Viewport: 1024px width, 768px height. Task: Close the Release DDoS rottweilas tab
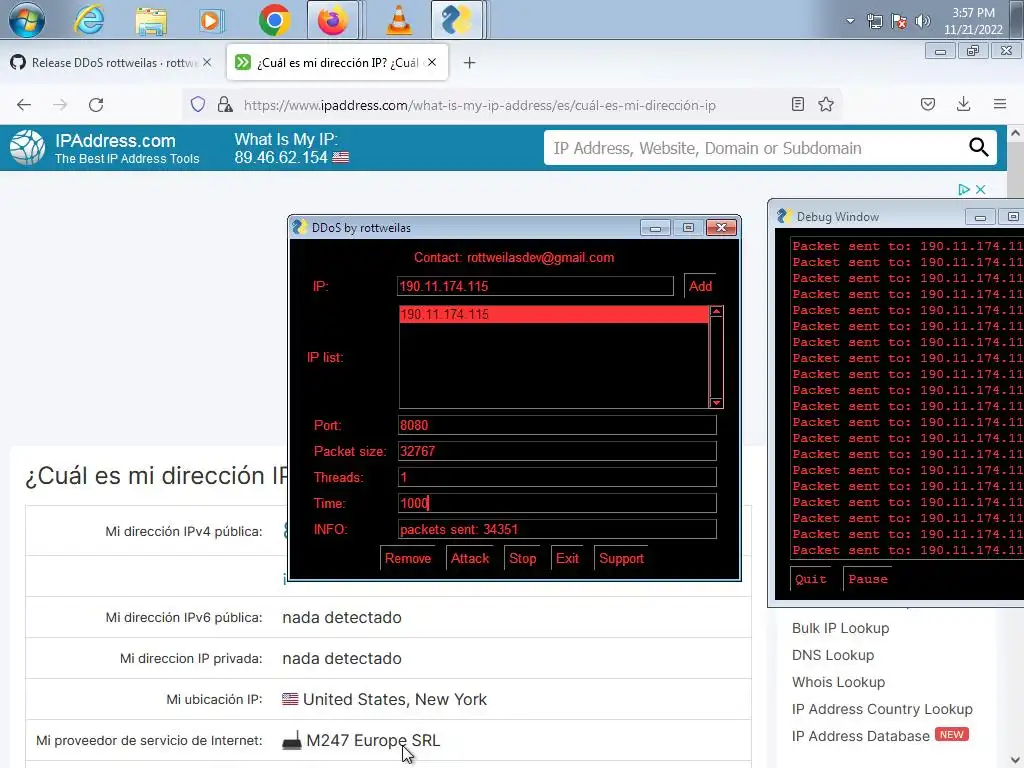(x=207, y=62)
